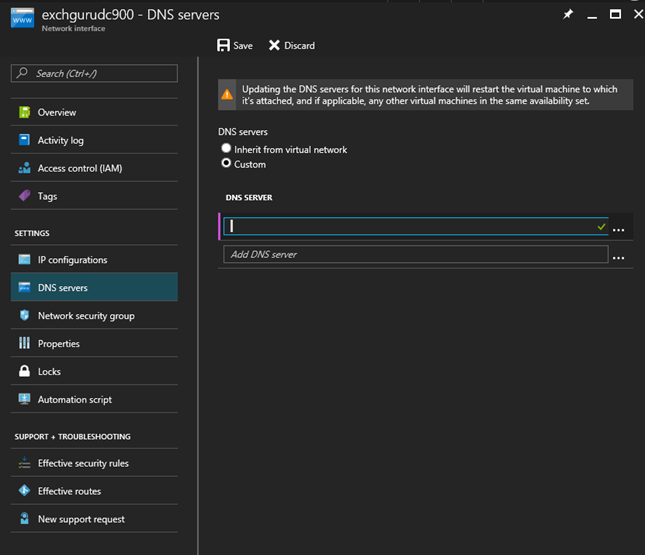Click the Discard X icon
The image size is (645, 555).
[x=274, y=45]
